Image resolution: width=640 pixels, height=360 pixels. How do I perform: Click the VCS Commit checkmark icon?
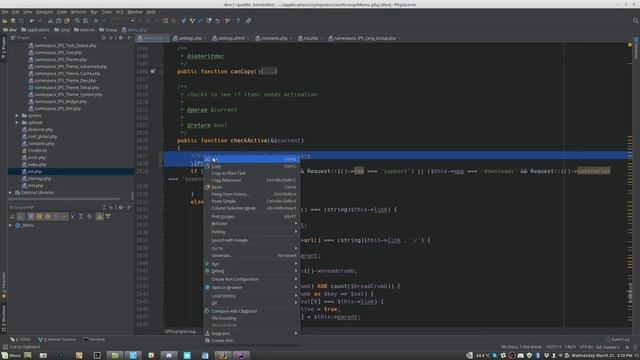200,21
